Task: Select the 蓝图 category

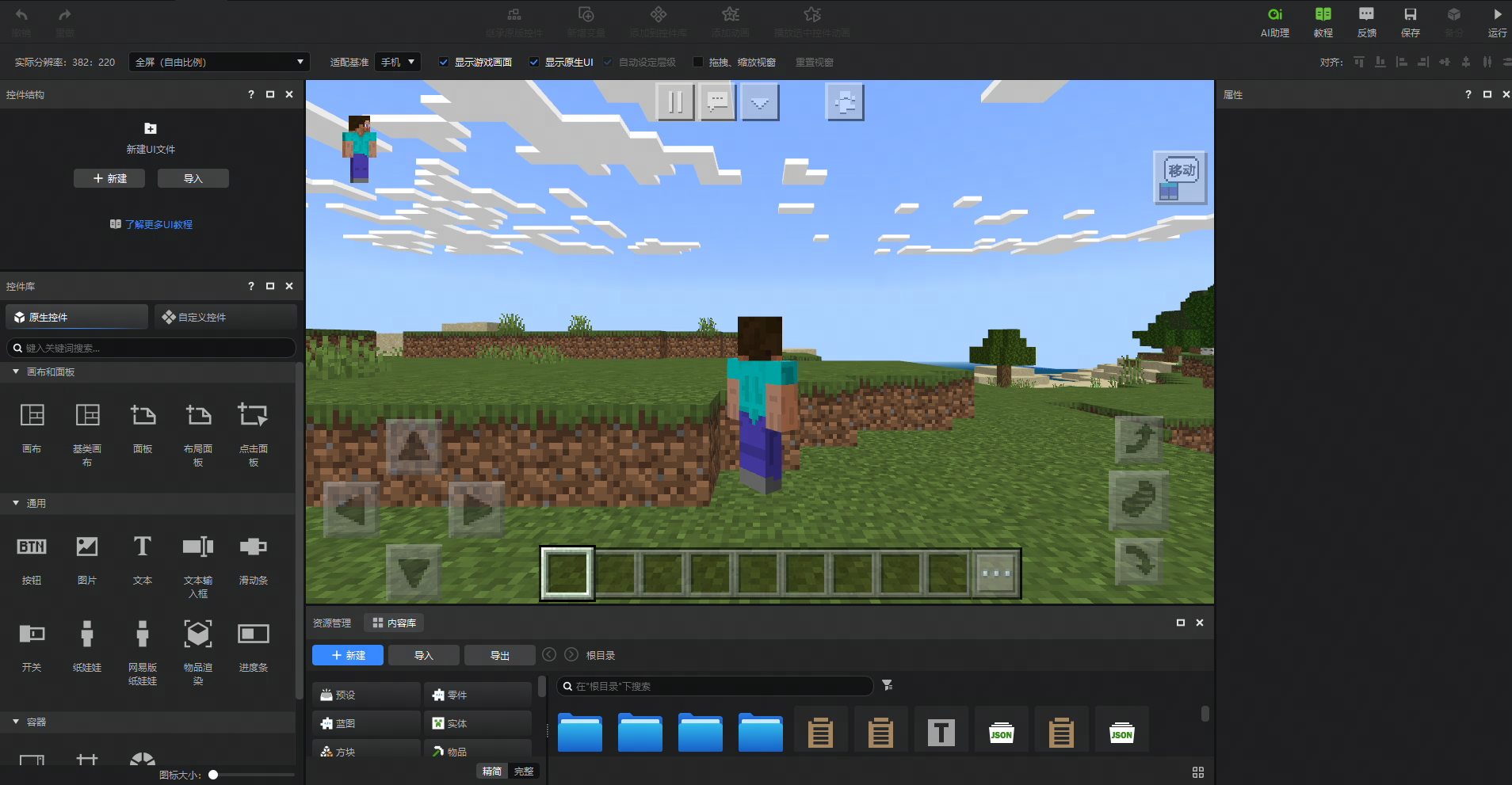Action: tap(366, 723)
